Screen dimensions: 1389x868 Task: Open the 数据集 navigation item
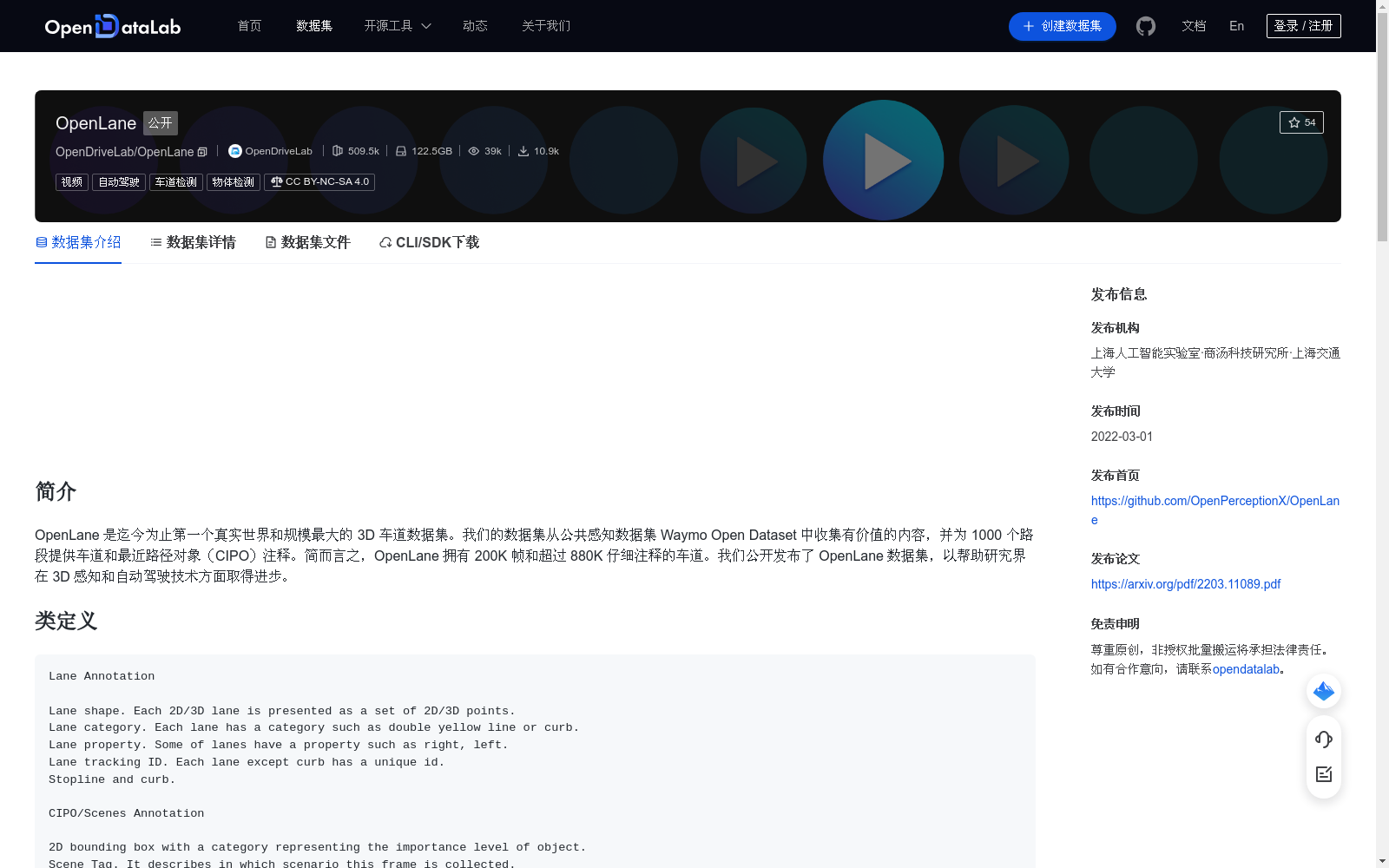click(314, 26)
